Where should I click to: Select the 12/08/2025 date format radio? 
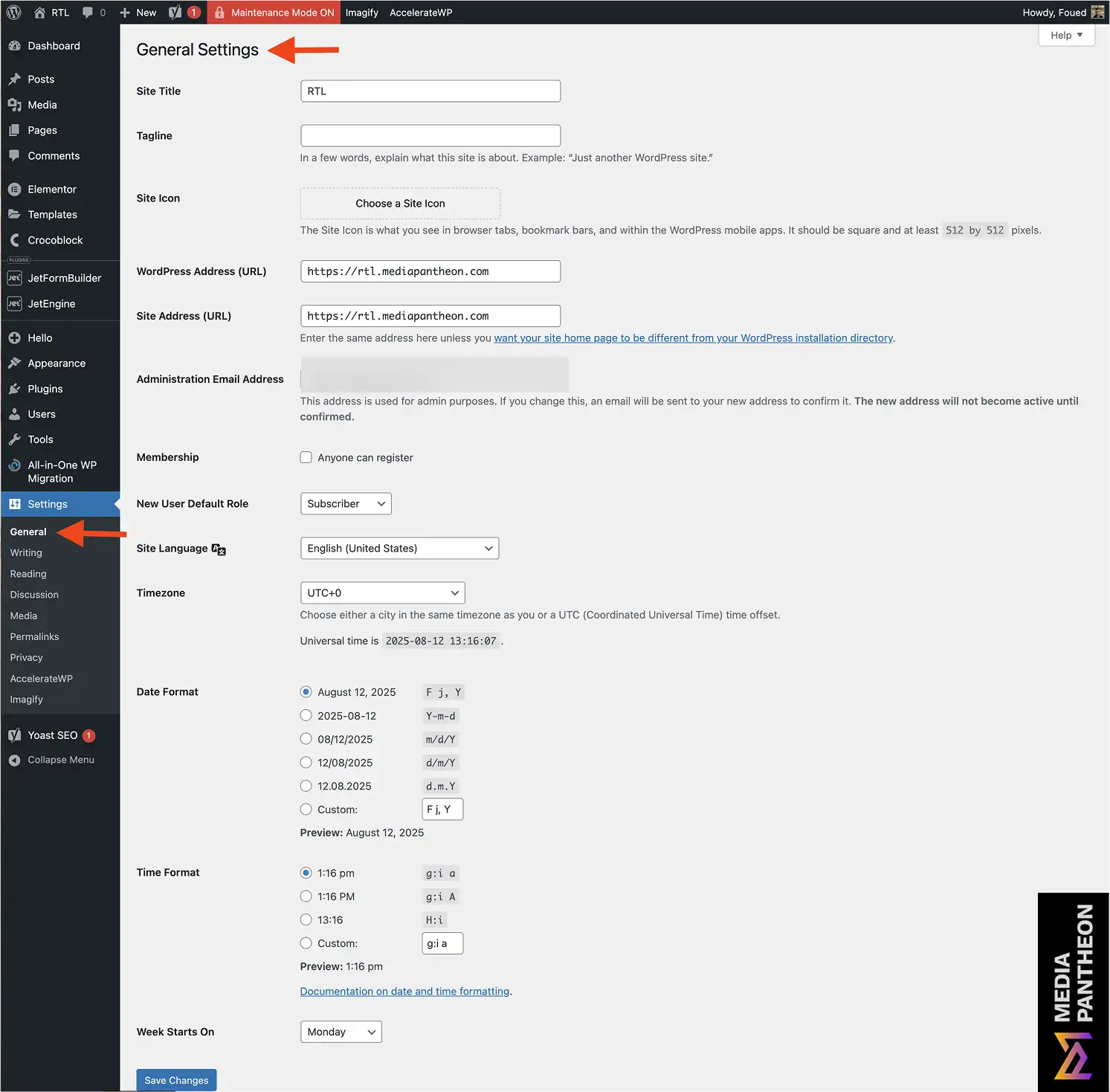pos(306,762)
